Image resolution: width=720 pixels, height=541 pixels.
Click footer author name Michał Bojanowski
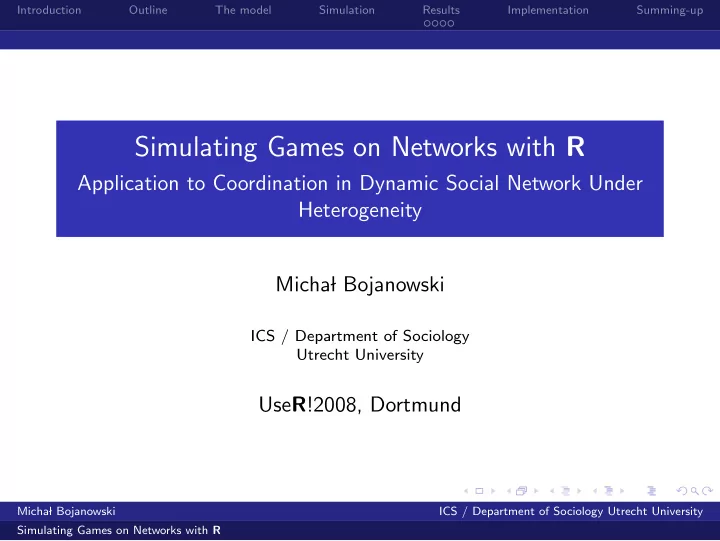pos(66,511)
